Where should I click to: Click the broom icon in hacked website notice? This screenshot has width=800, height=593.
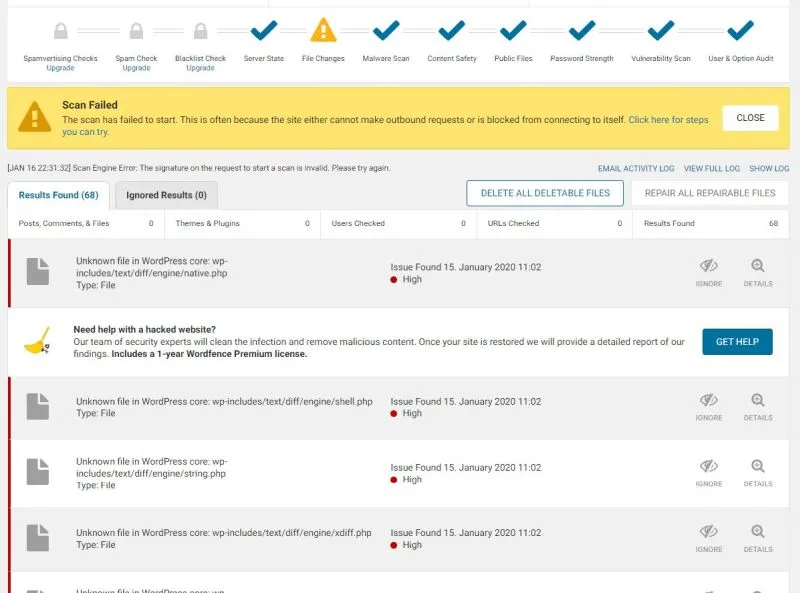(x=38, y=341)
